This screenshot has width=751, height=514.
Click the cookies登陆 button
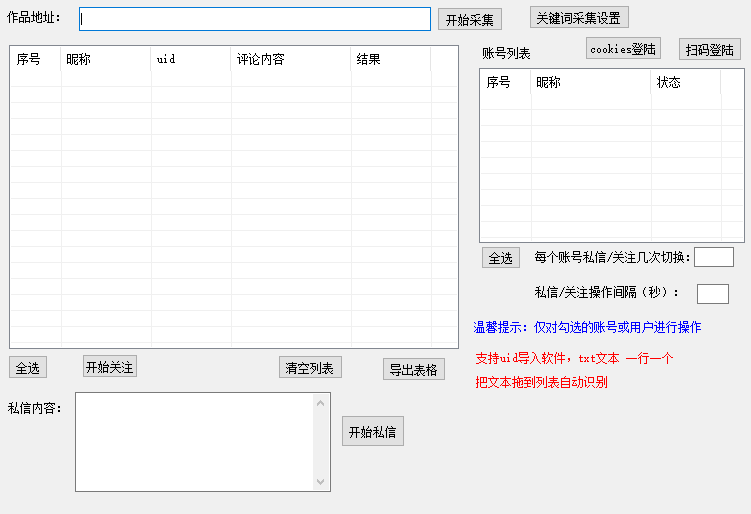tap(623, 48)
